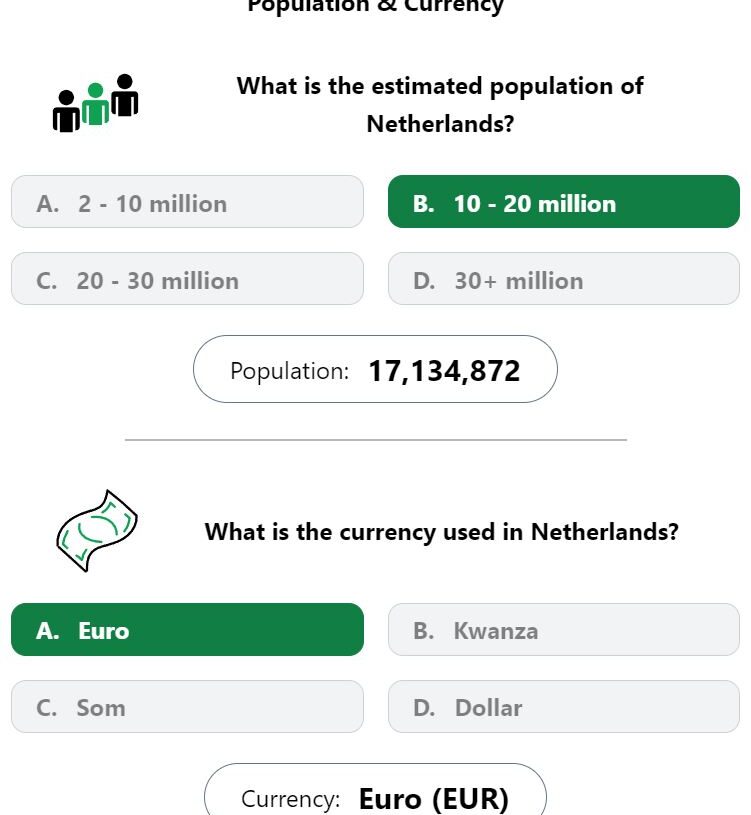Click the Population & Currency section heading
The image size is (751, 815).
(x=375, y=6)
